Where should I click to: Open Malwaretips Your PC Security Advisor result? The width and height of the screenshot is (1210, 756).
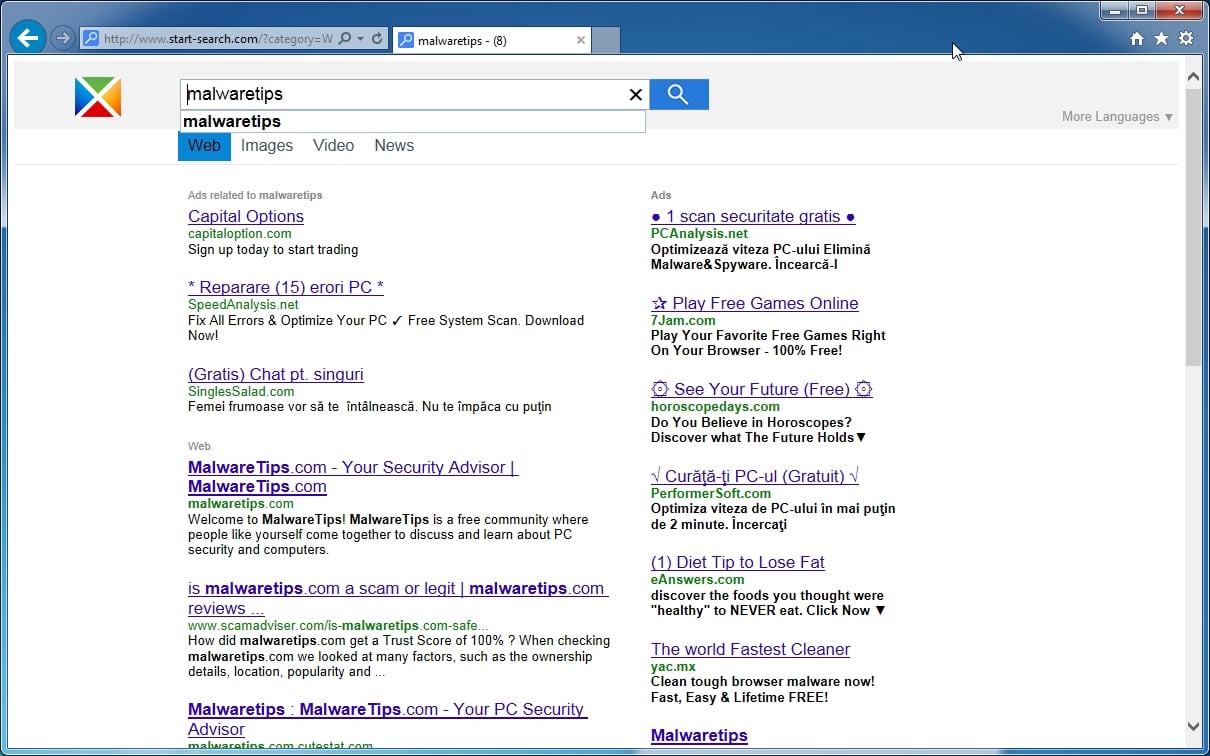[x=388, y=719]
